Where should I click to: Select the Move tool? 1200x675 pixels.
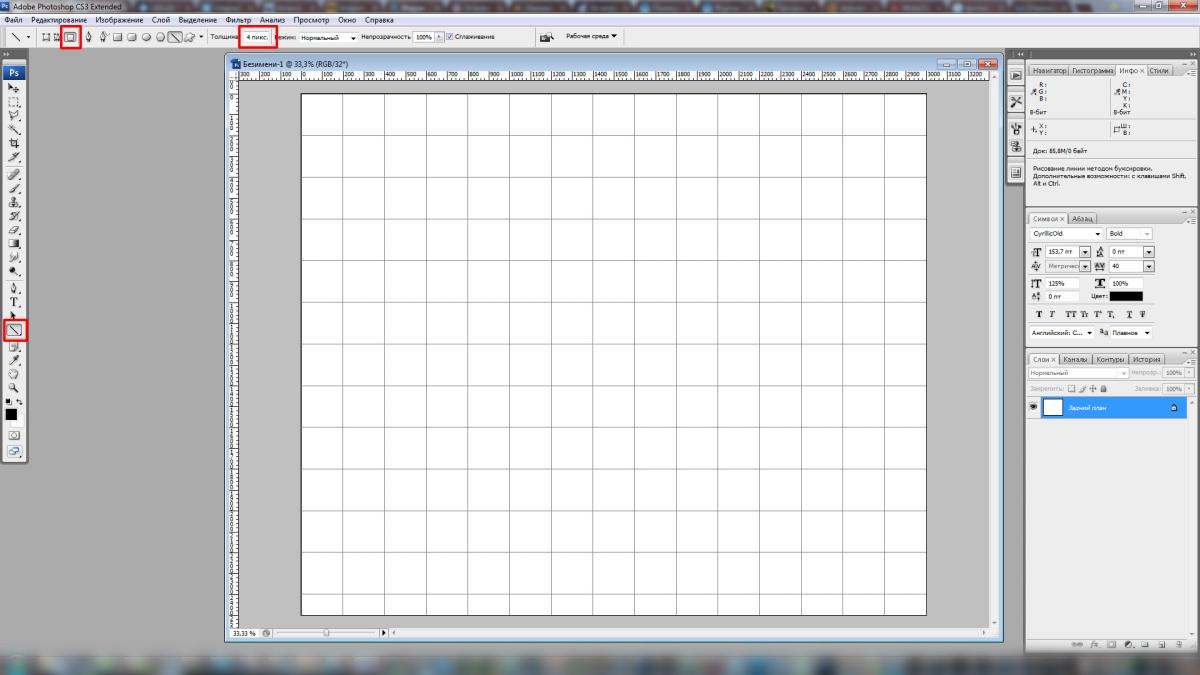coord(15,88)
